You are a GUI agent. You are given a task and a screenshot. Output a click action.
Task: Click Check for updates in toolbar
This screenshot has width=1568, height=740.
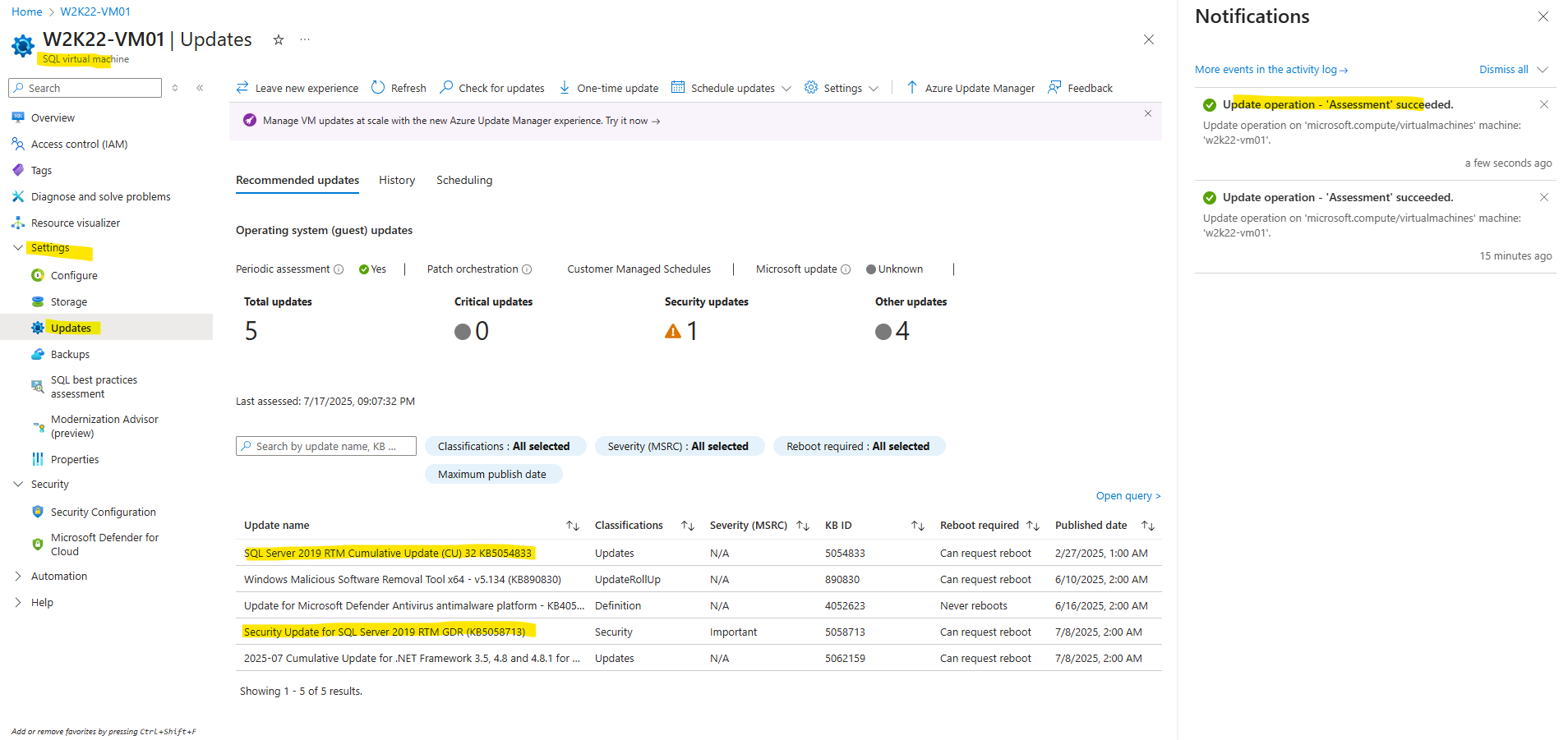click(x=492, y=88)
